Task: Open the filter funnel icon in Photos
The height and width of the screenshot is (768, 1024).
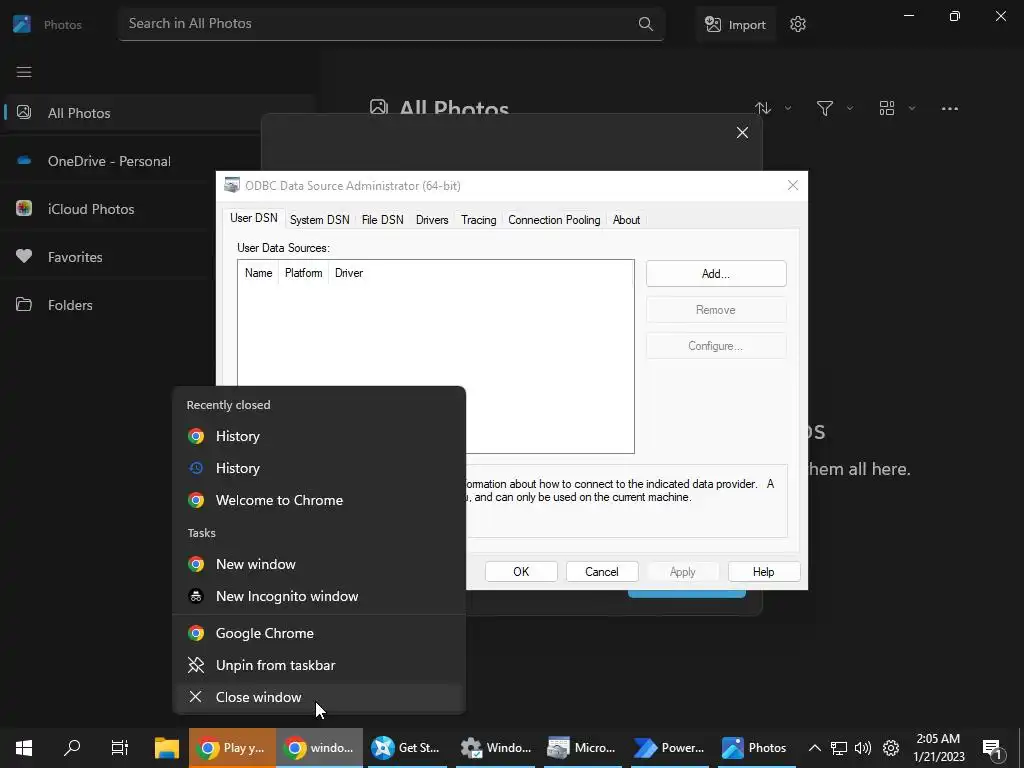Action: coord(825,108)
